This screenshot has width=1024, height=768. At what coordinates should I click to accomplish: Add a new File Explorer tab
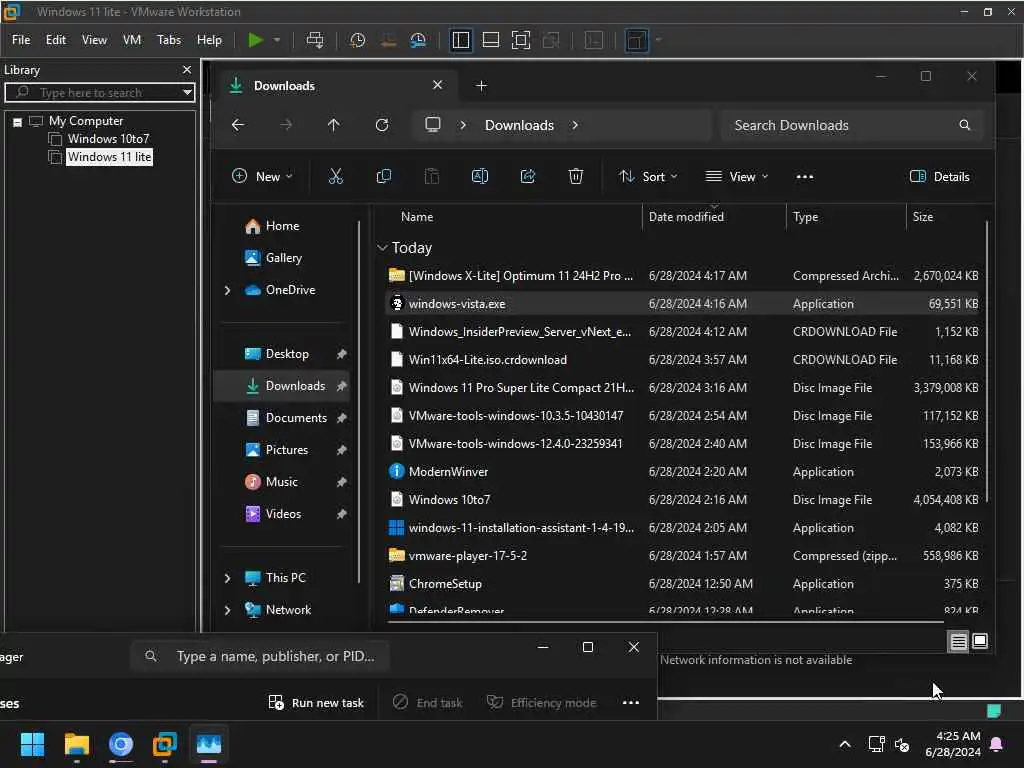pos(481,86)
